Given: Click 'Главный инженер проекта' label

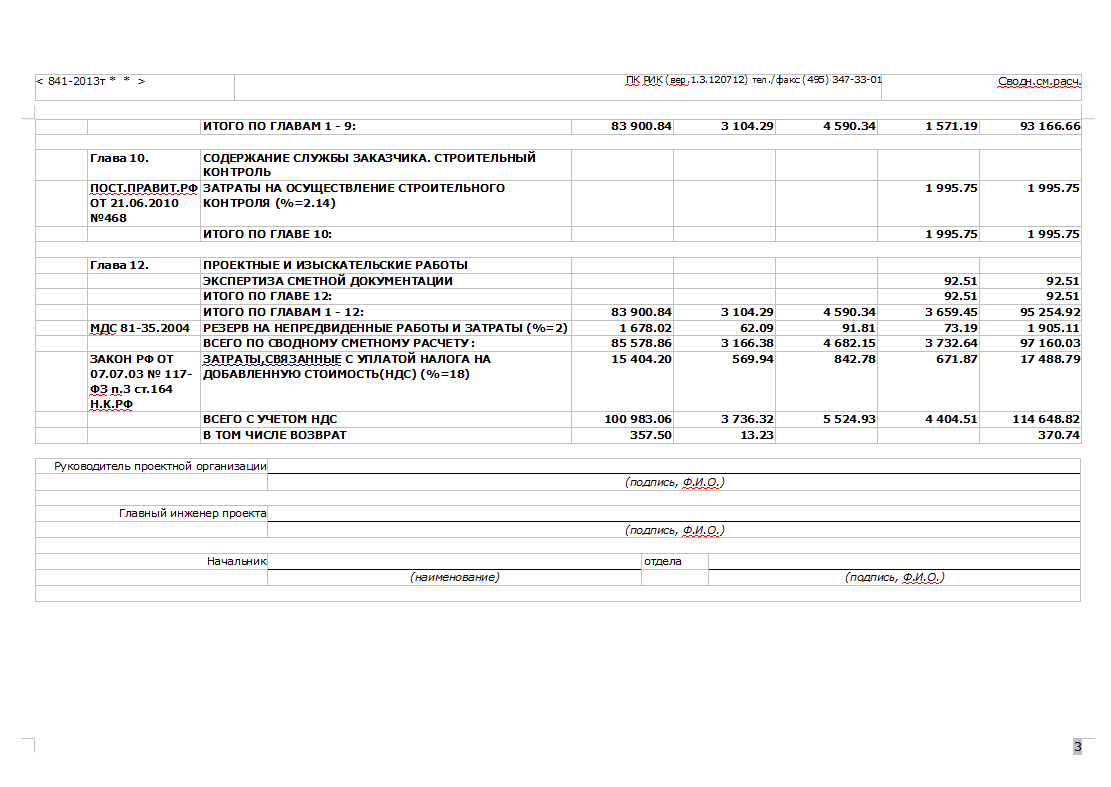Looking at the screenshot, I should point(193,513).
